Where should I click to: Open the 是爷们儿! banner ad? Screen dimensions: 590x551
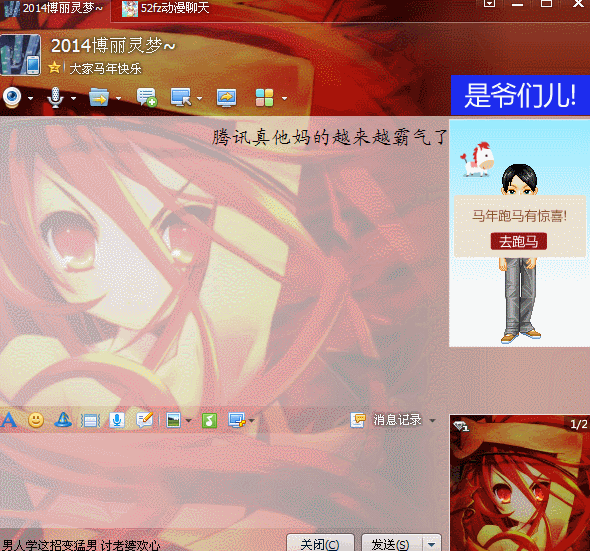click(x=520, y=95)
